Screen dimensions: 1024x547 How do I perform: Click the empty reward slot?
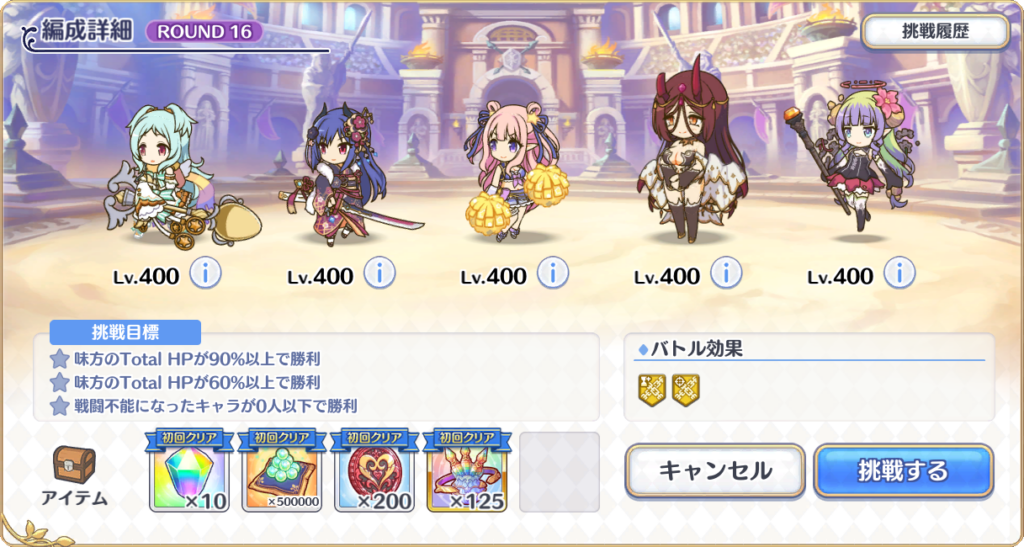(x=559, y=472)
